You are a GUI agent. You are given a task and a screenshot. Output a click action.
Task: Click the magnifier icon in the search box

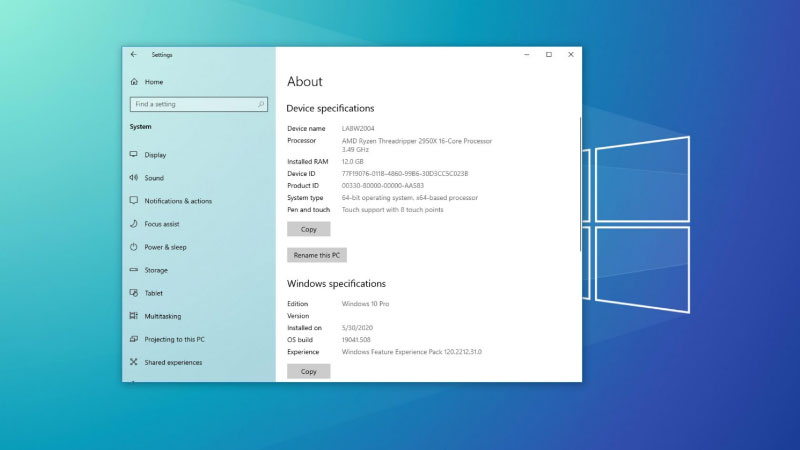coord(261,104)
